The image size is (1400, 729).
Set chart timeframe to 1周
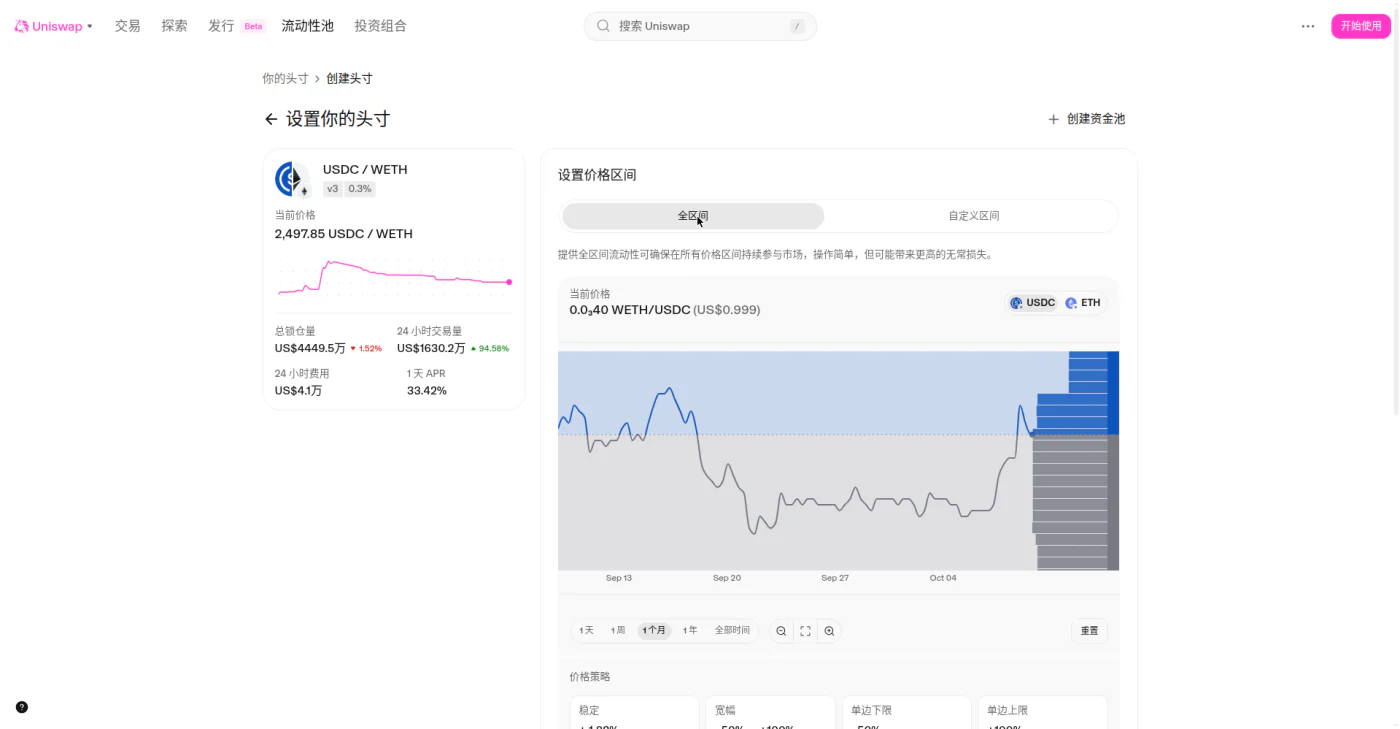(x=618, y=631)
